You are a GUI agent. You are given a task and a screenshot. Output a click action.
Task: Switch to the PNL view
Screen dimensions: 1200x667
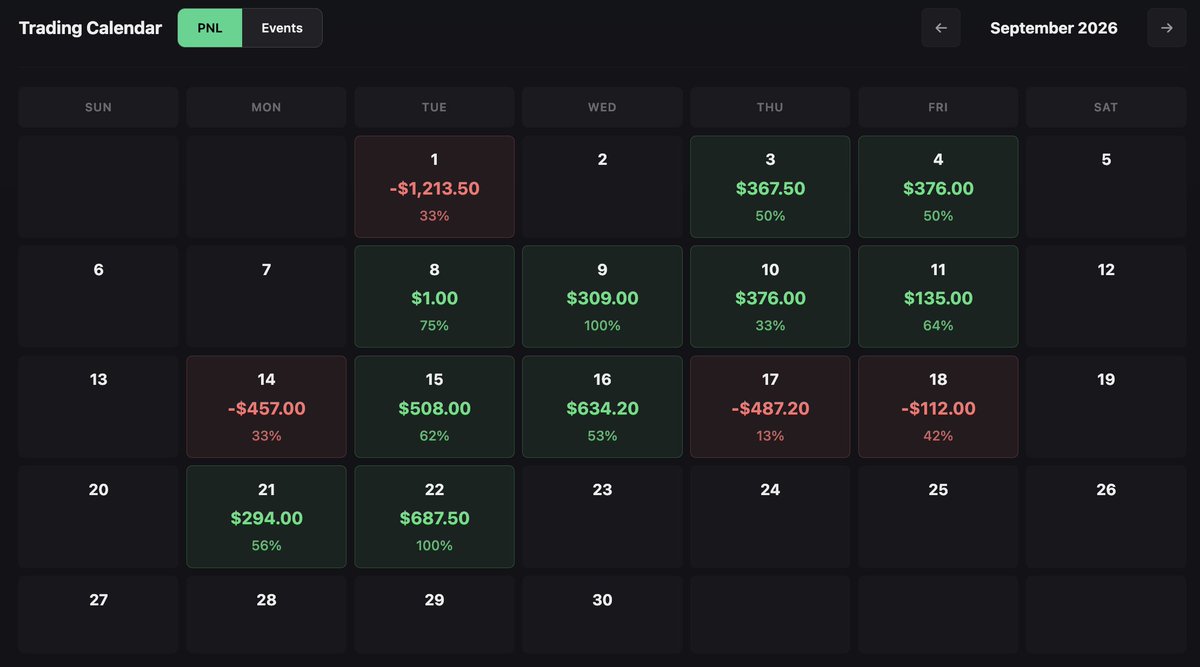(210, 28)
